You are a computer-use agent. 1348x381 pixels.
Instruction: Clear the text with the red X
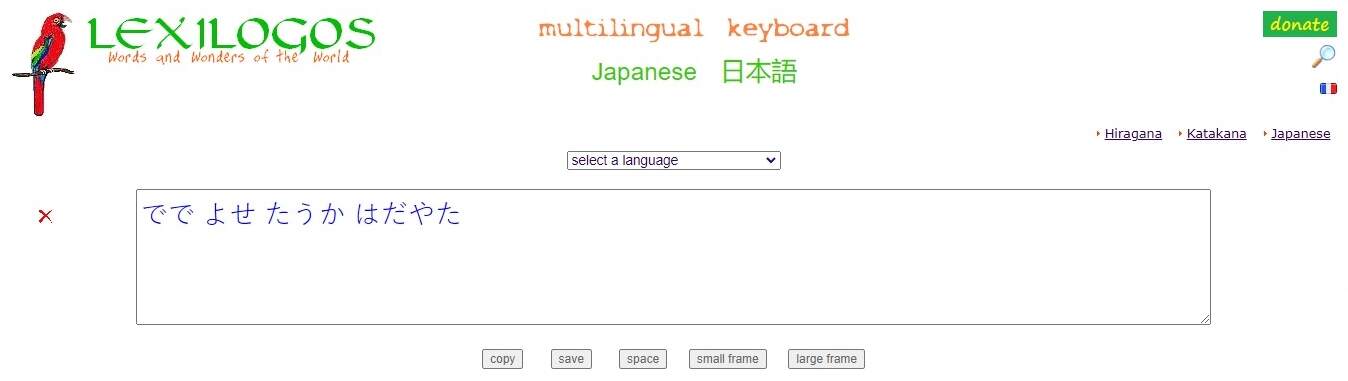(x=45, y=216)
